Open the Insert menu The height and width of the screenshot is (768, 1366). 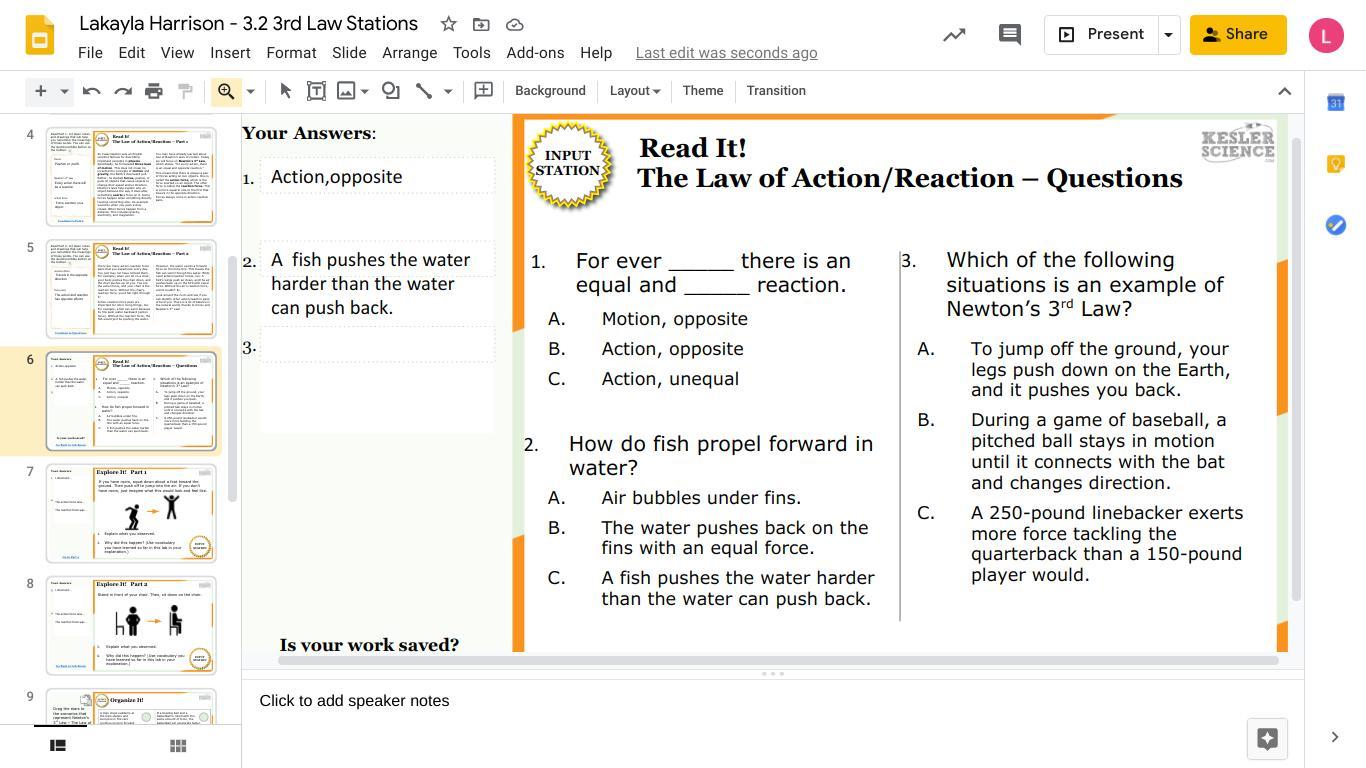click(x=230, y=53)
